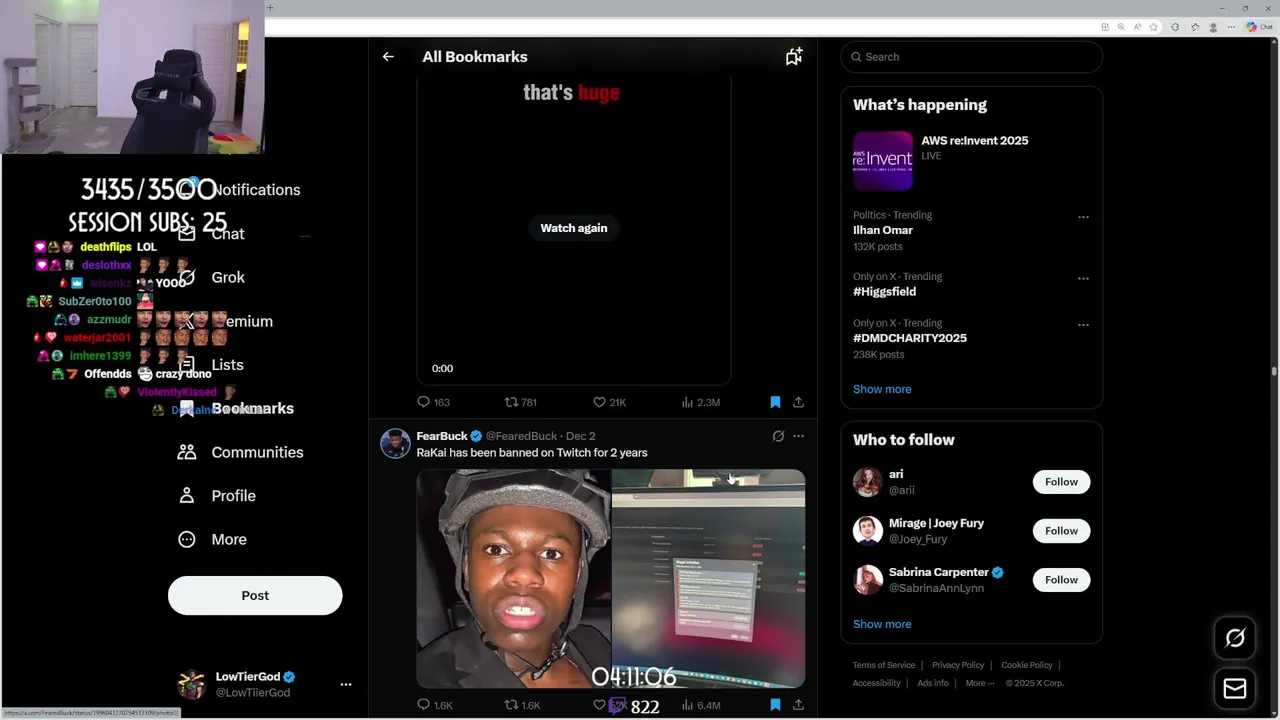Open Privacy Policy link
Viewport: 1280px width, 720px height.
(958, 665)
